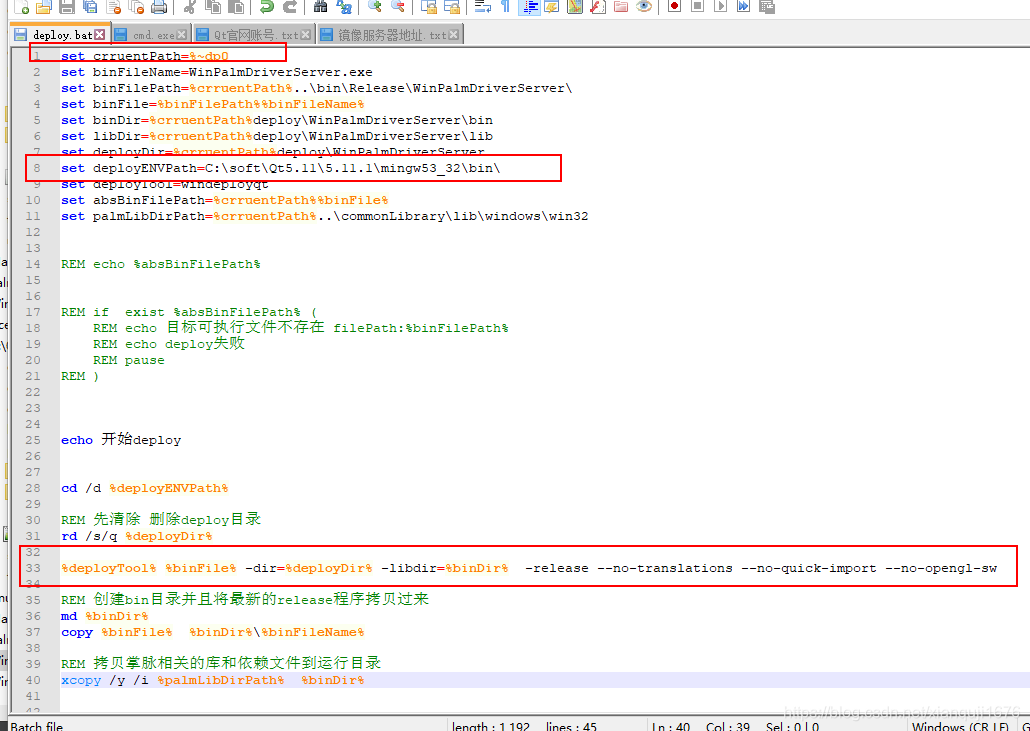Click the Open file folder icon
This screenshot has width=1030, height=731.
pos(43,7)
